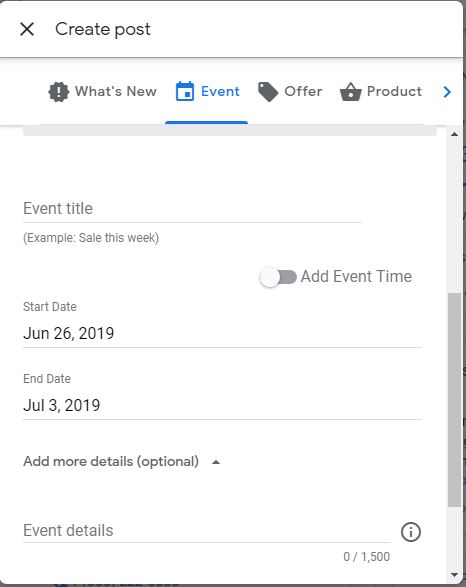The width and height of the screenshot is (466, 587).
Task: Select the Event tab label
Action: click(220, 91)
